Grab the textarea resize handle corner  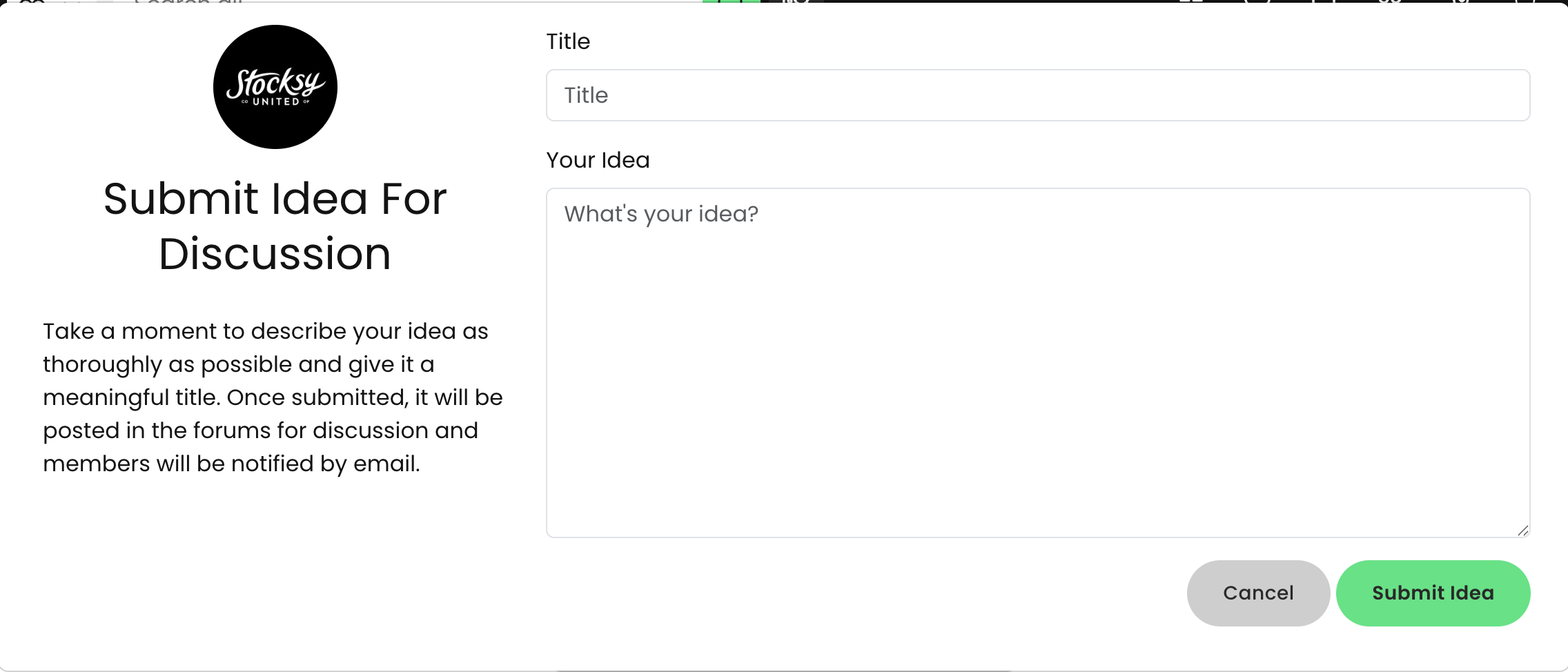click(1523, 530)
